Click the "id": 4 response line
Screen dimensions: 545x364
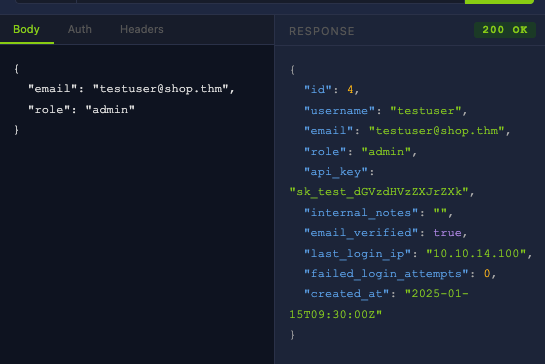click(x=332, y=90)
